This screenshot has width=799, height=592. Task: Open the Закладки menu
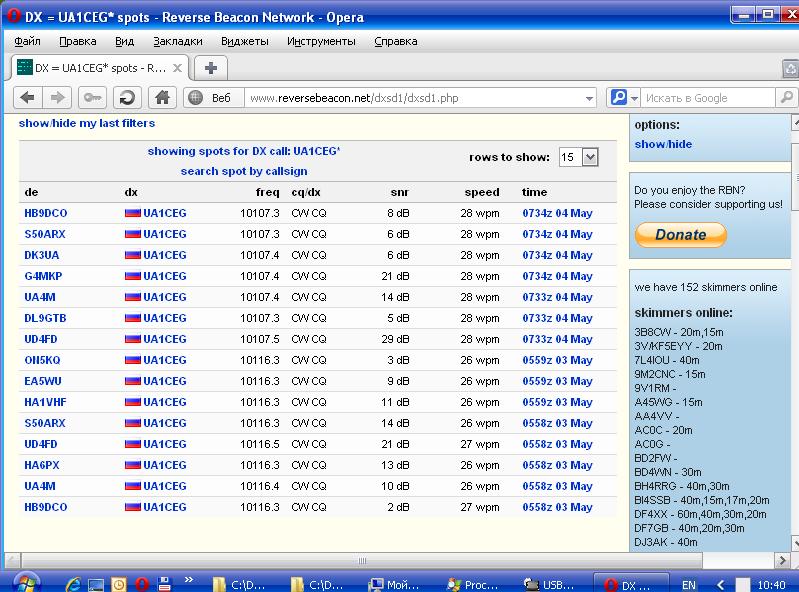click(178, 41)
